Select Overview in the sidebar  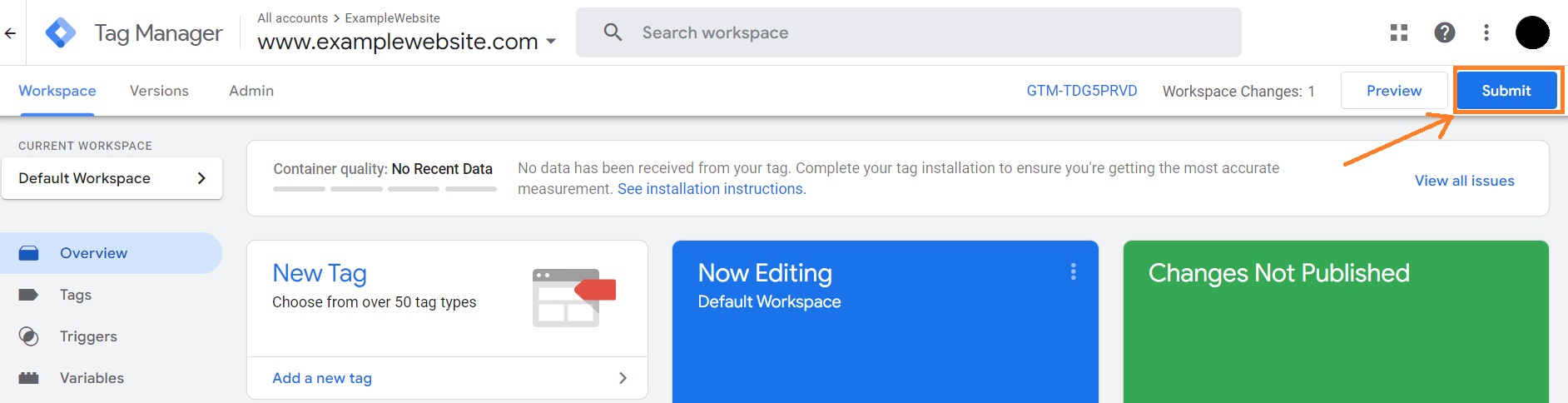click(112, 253)
